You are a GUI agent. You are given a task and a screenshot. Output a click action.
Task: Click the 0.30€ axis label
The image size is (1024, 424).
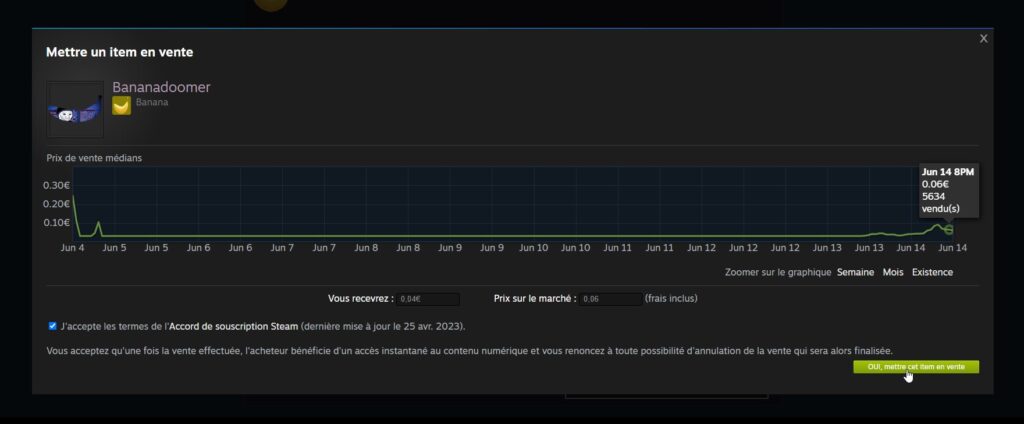click(x=56, y=186)
